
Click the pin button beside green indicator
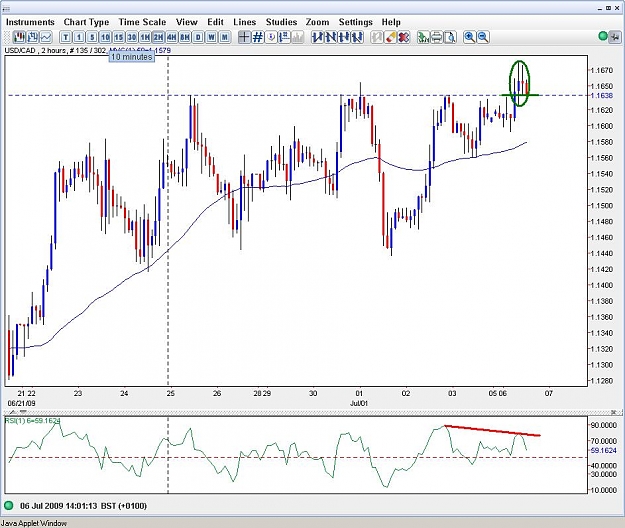615,37
